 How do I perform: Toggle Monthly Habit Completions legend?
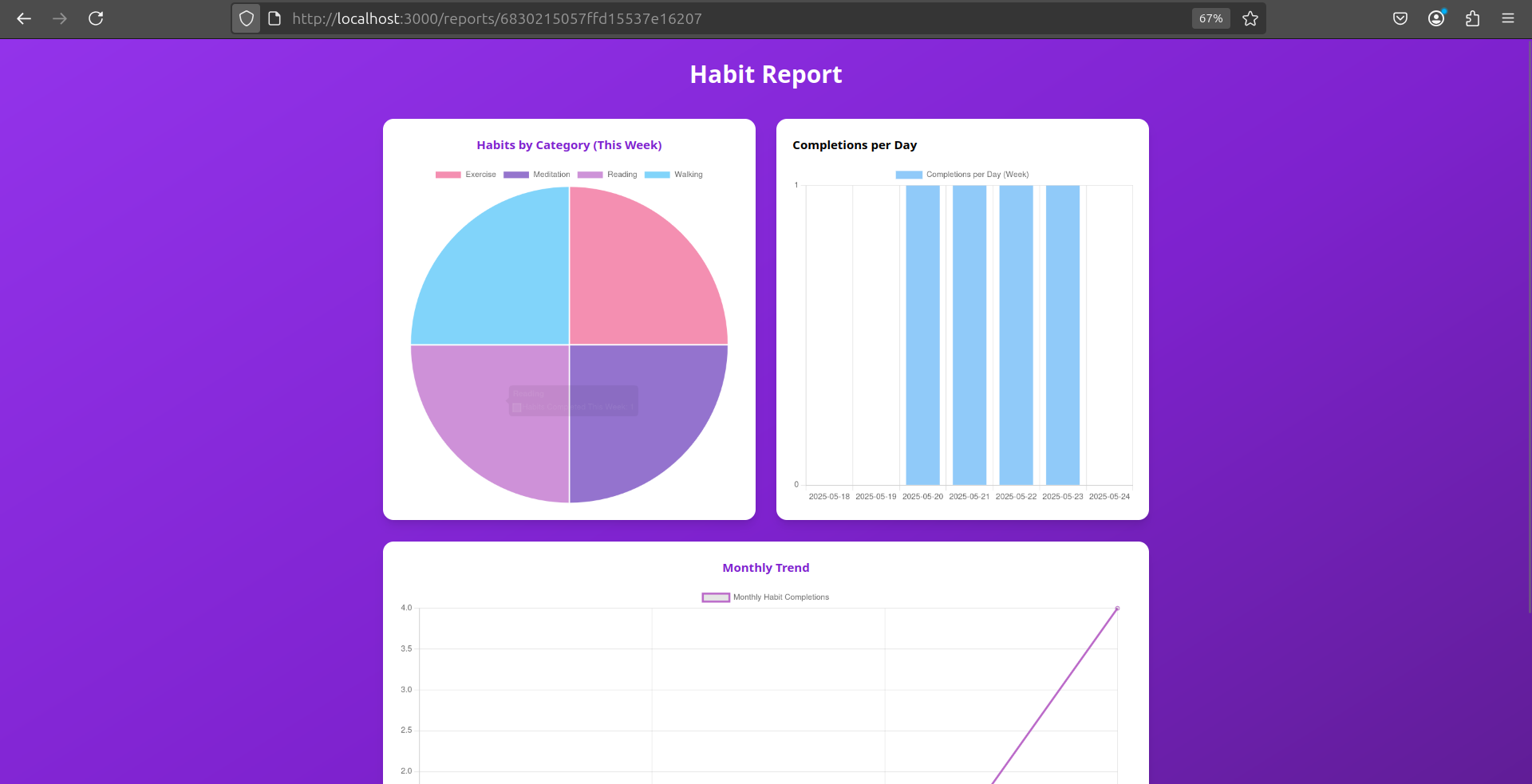(765, 597)
